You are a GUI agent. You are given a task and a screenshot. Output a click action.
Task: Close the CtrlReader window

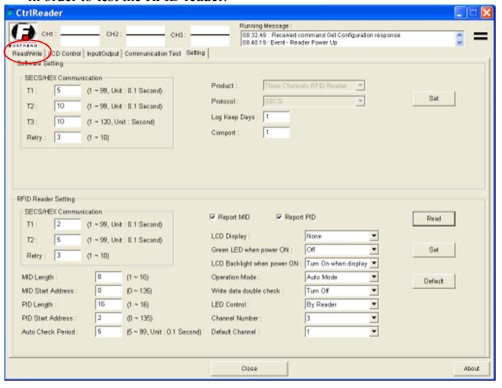point(486,13)
